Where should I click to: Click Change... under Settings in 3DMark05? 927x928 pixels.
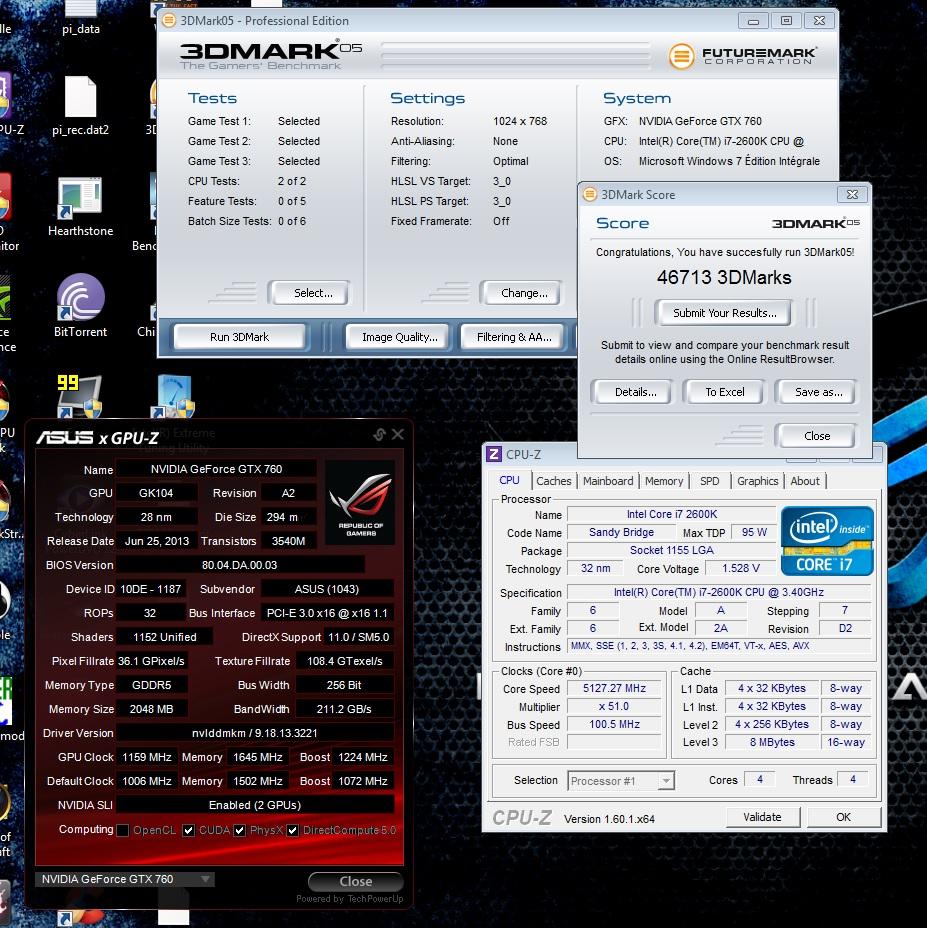pos(520,293)
